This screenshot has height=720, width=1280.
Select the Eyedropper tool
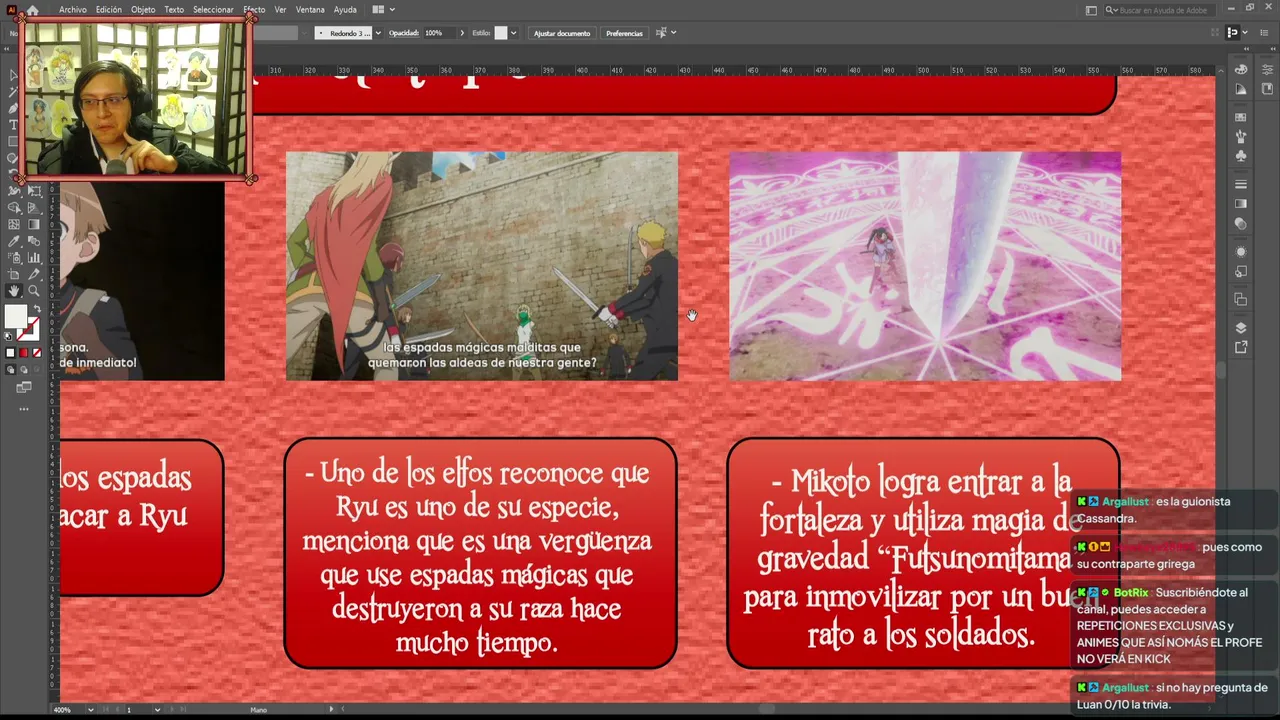(x=14, y=241)
